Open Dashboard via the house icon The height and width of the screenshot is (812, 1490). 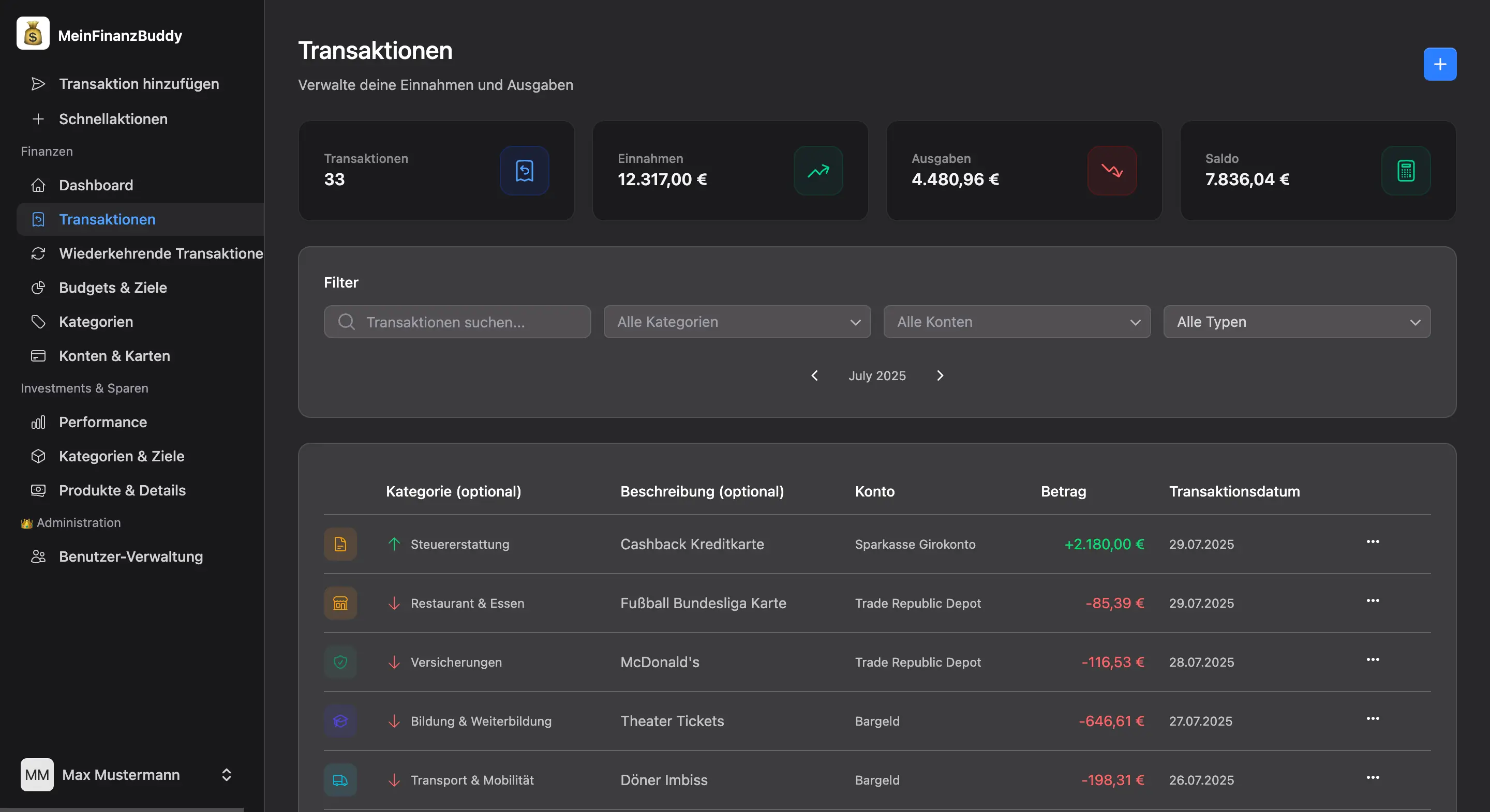(38, 185)
